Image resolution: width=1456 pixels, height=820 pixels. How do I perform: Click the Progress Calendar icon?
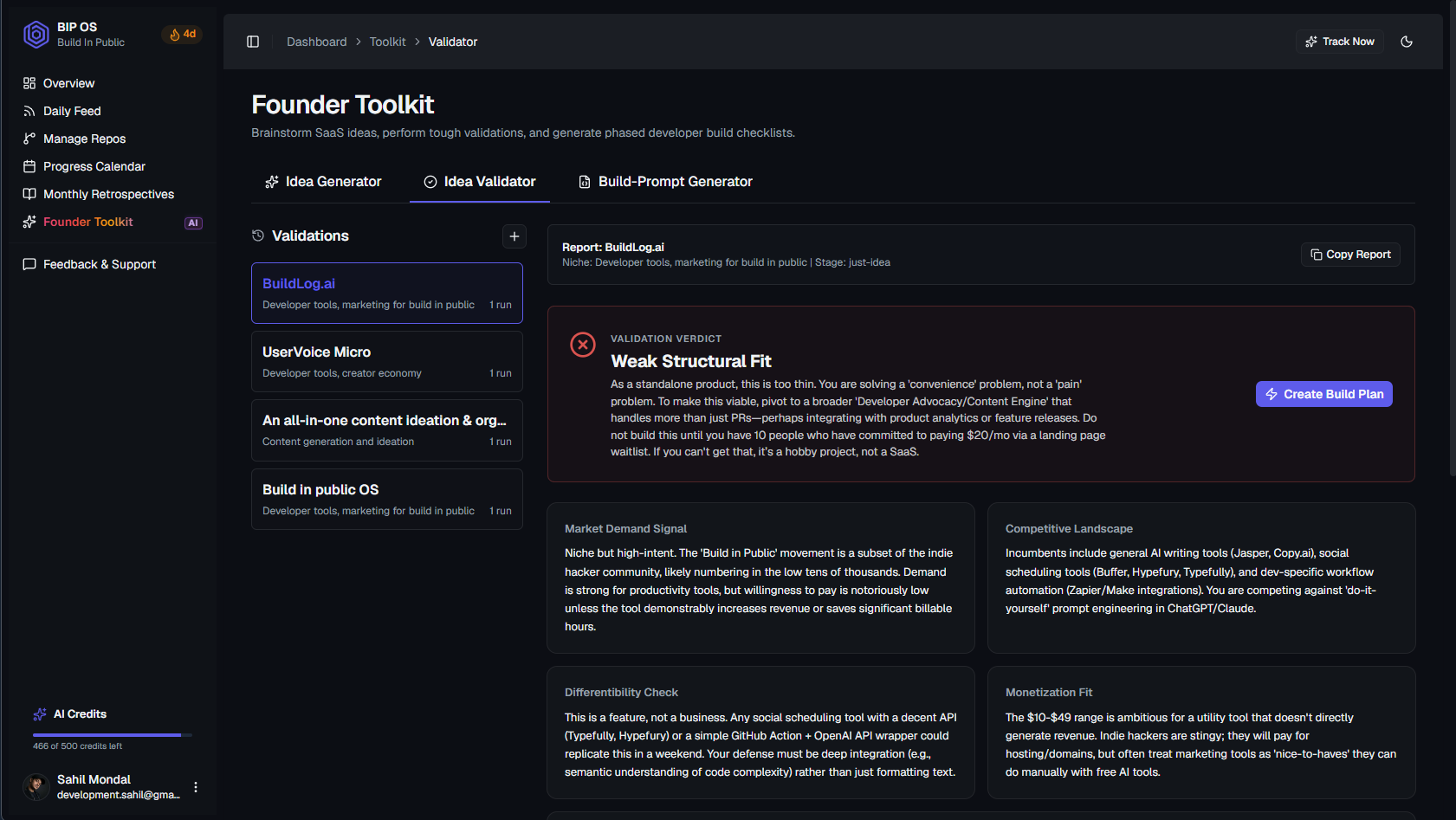click(29, 166)
